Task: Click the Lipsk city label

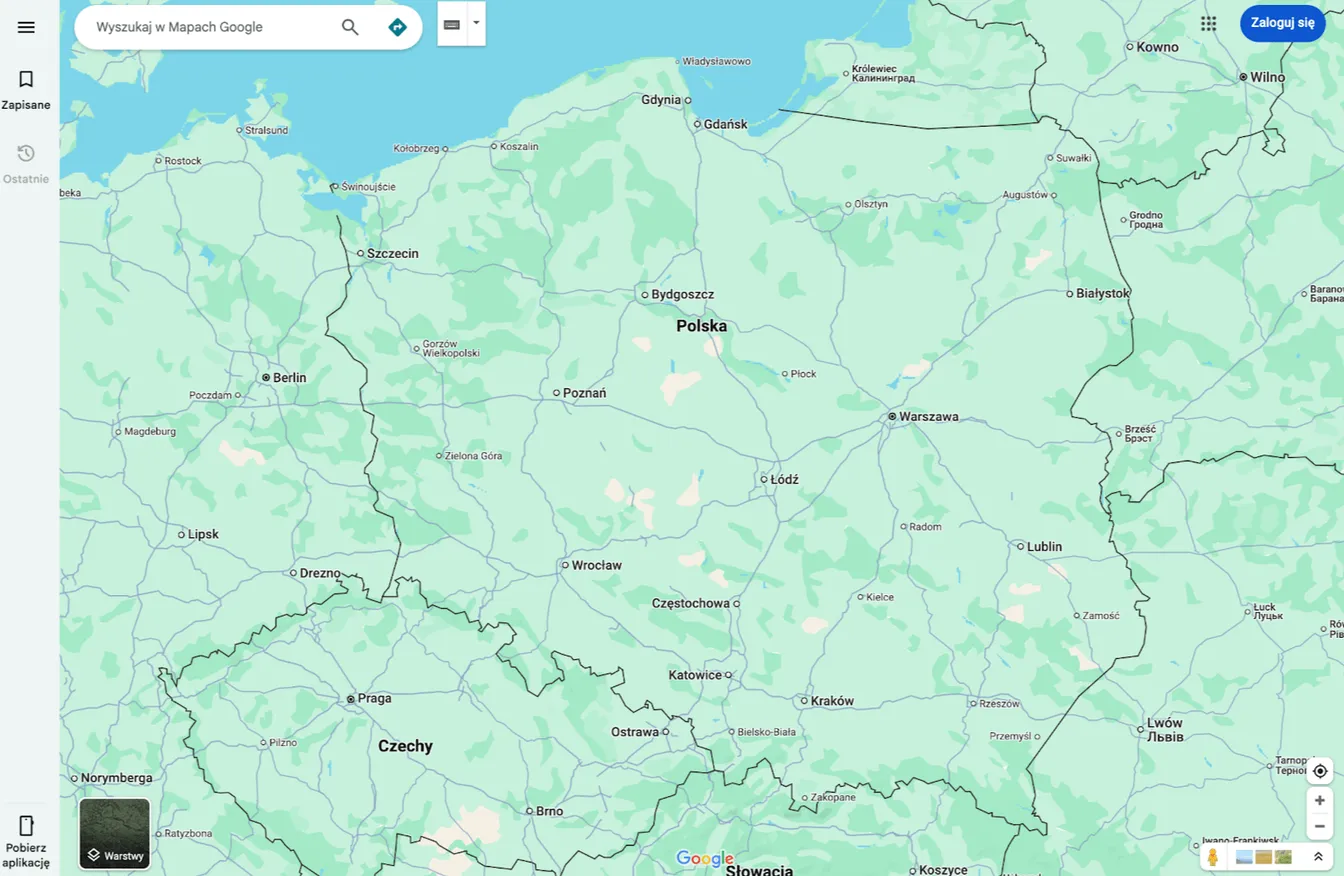Action: (x=203, y=535)
